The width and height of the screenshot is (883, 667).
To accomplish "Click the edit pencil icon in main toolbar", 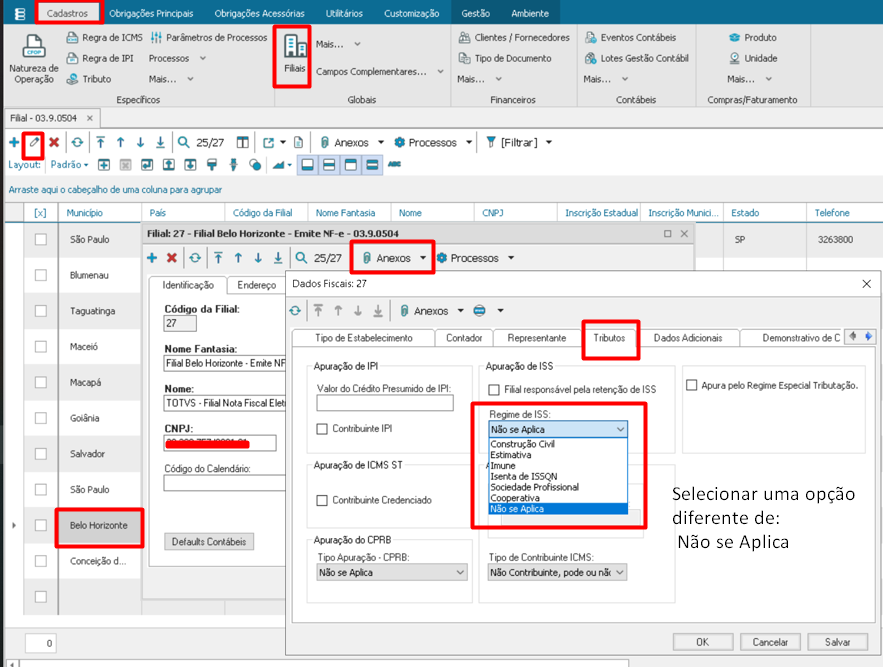I will pyautogui.click(x=34, y=143).
